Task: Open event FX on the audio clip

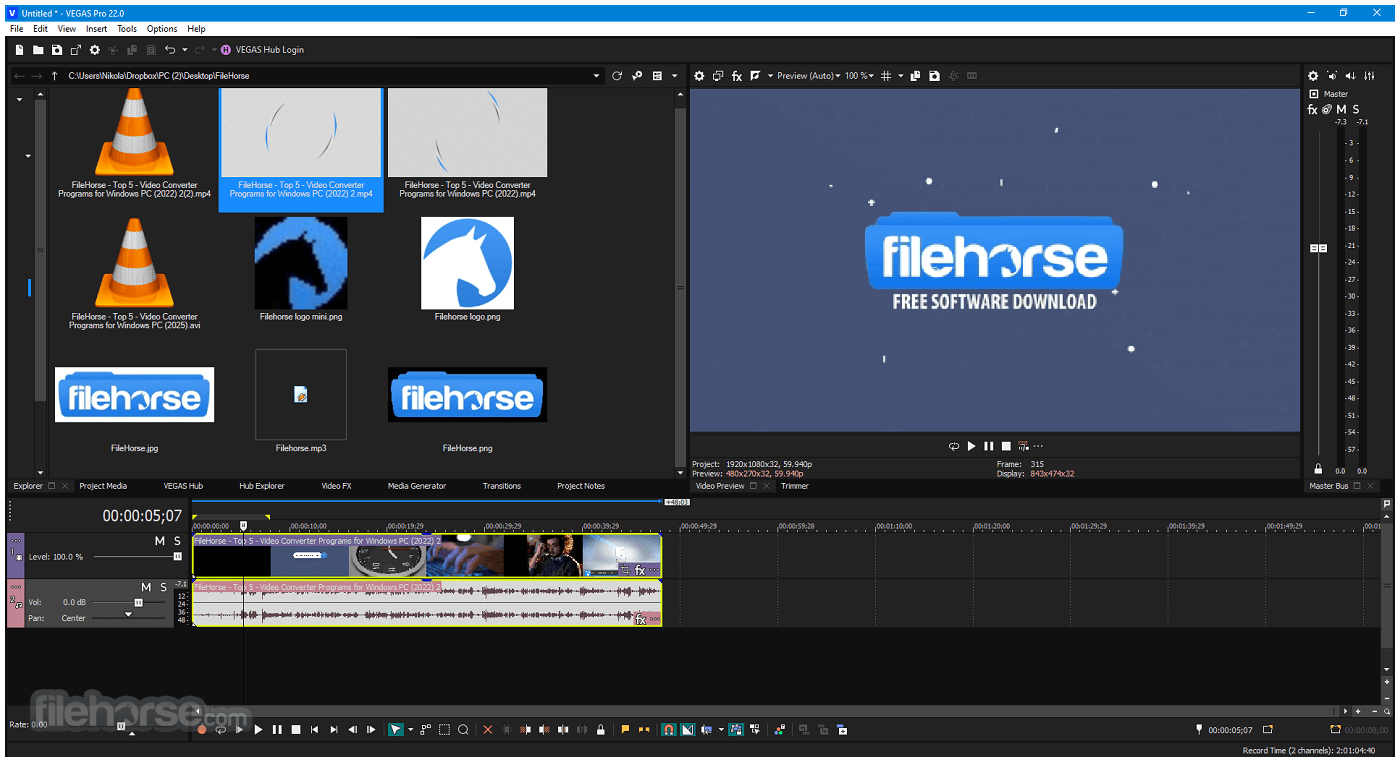Action: click(x=640, y=620)
